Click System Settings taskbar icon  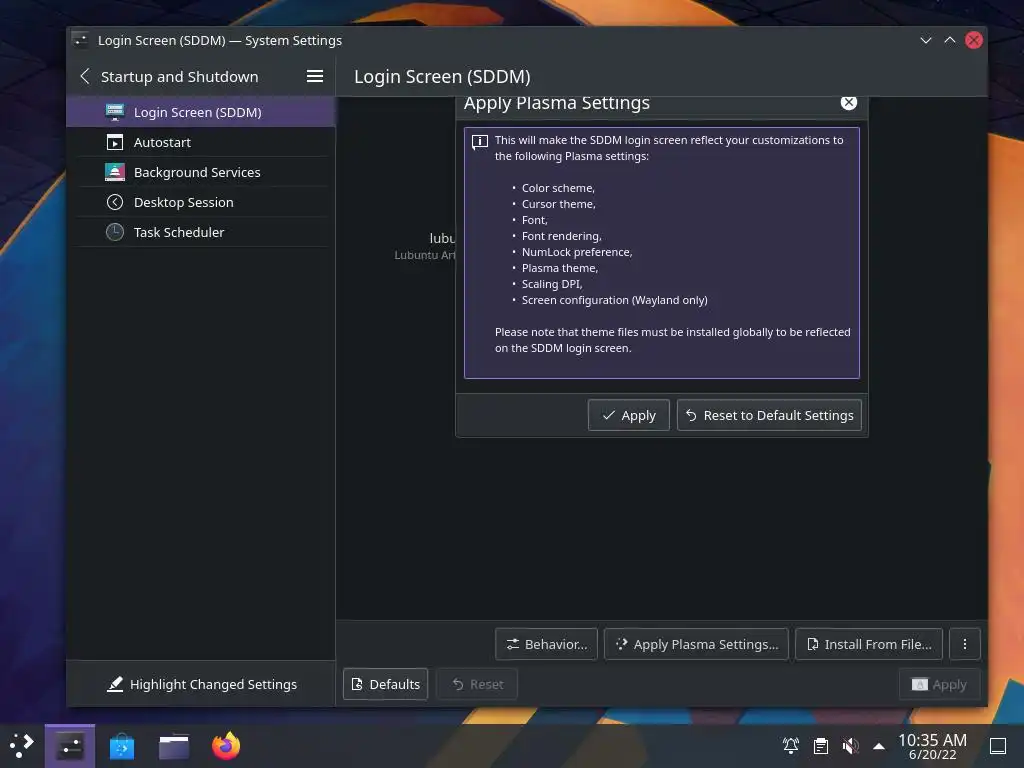70,746
